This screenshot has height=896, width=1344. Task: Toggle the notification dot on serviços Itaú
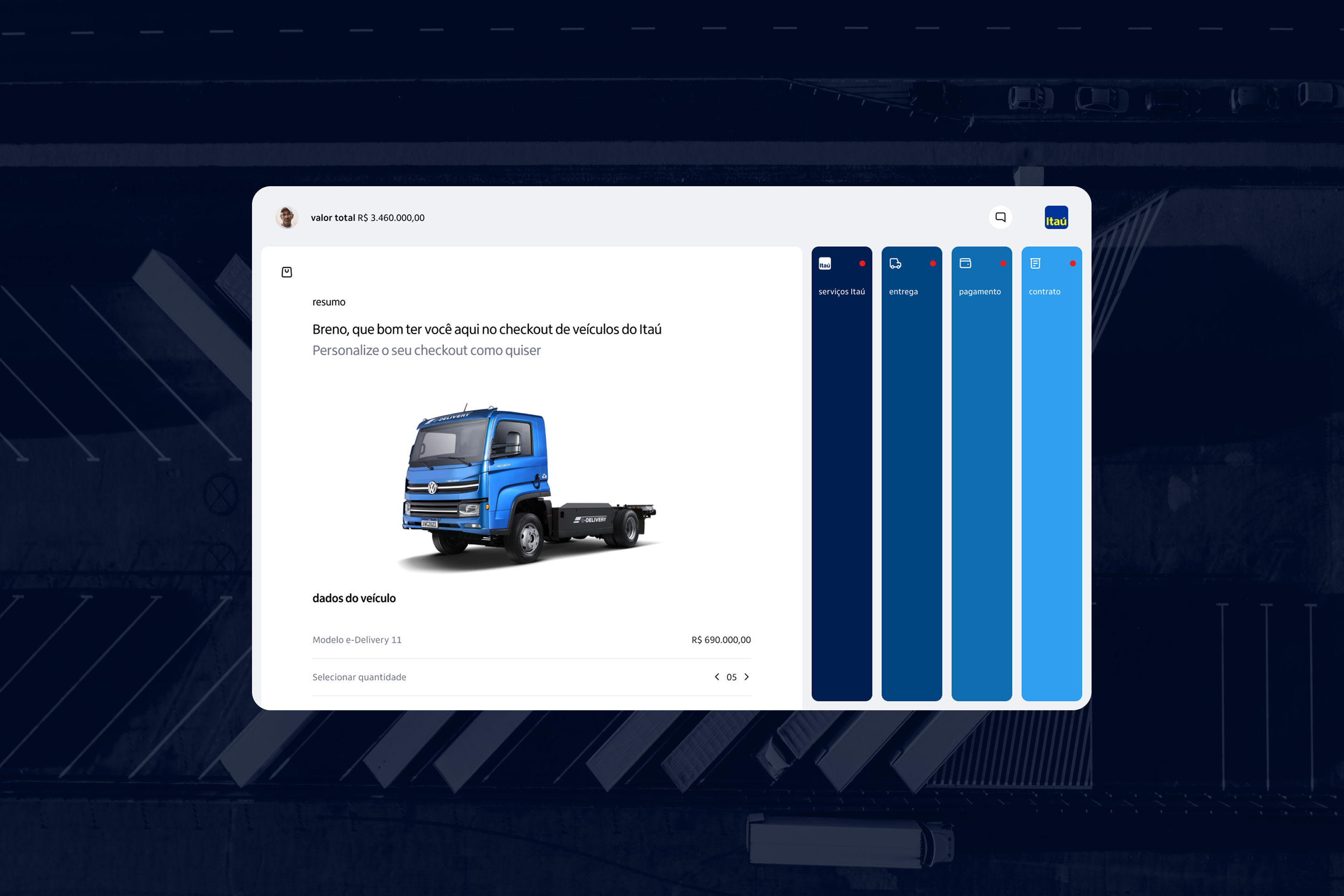862,263
